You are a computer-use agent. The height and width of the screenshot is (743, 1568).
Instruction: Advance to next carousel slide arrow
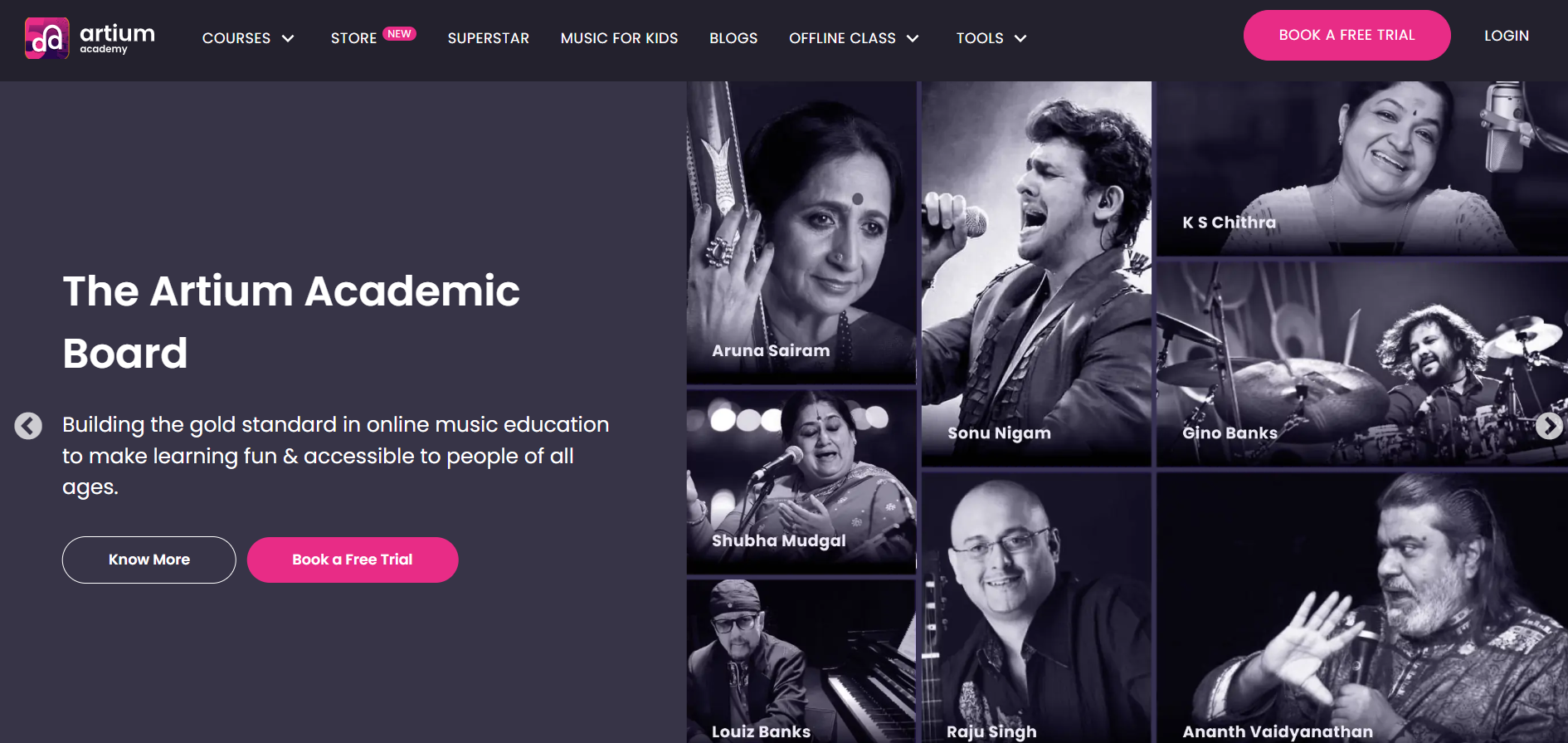pos(1549,426)
